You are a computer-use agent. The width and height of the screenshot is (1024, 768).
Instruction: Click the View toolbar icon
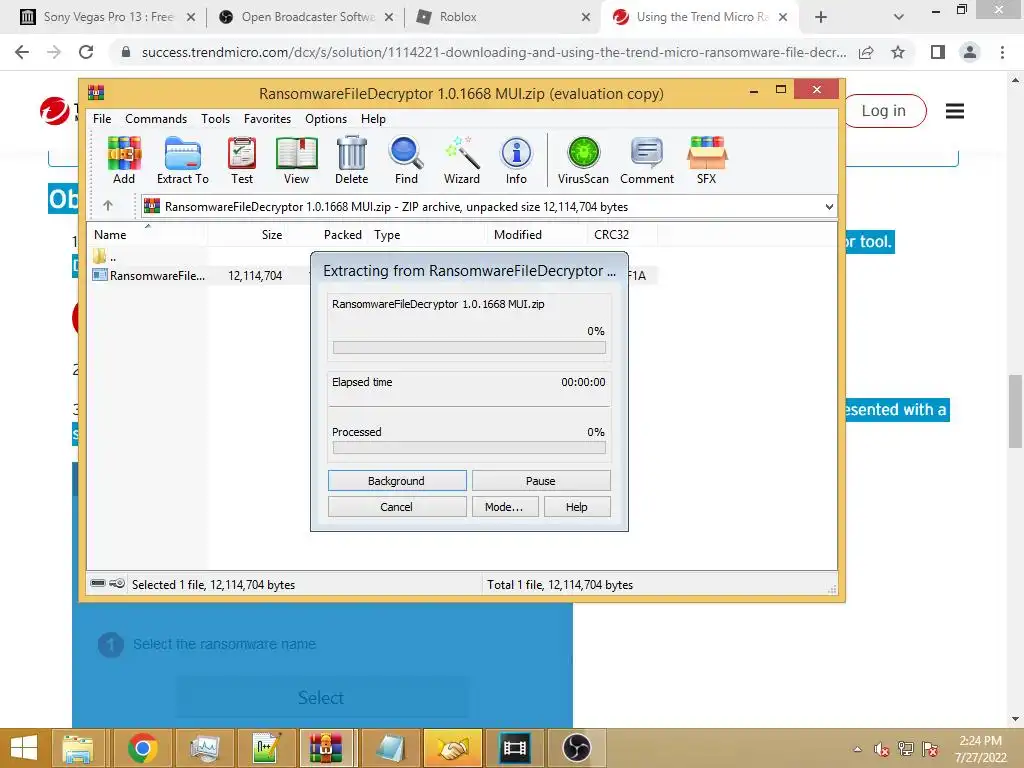(296, 160)
